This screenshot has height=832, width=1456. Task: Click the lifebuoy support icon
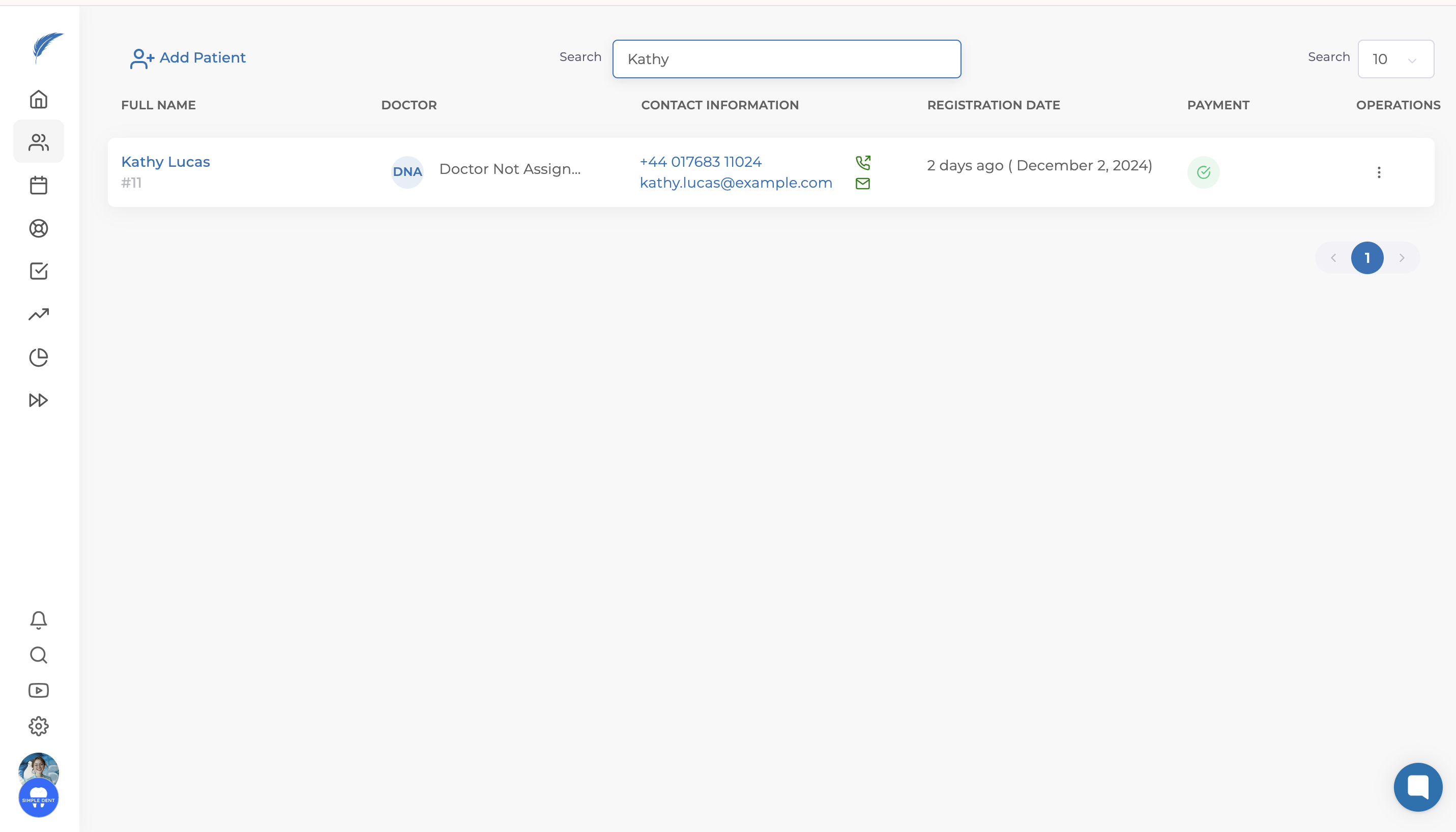point(38,228)
